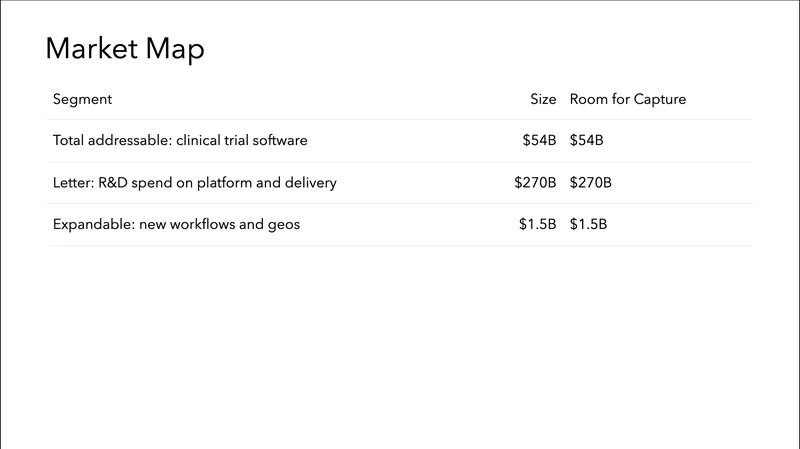Viewport: 800px width, 449px height.
Task: Select the clinical trial software segment cell
Action: 180,141
